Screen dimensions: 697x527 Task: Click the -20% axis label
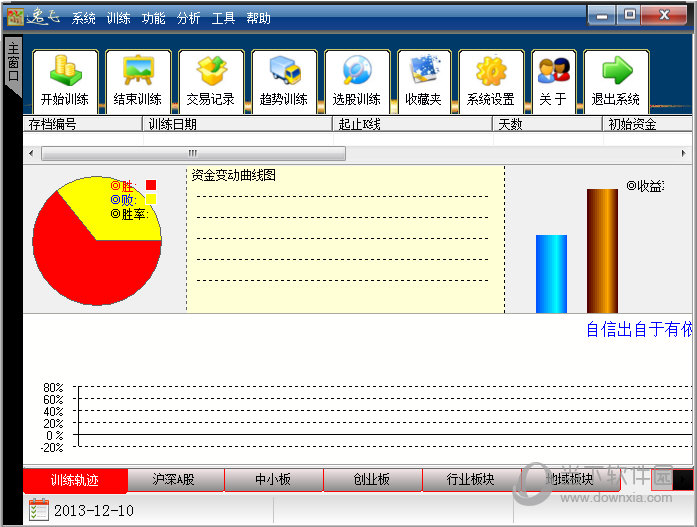coord(52,447)
